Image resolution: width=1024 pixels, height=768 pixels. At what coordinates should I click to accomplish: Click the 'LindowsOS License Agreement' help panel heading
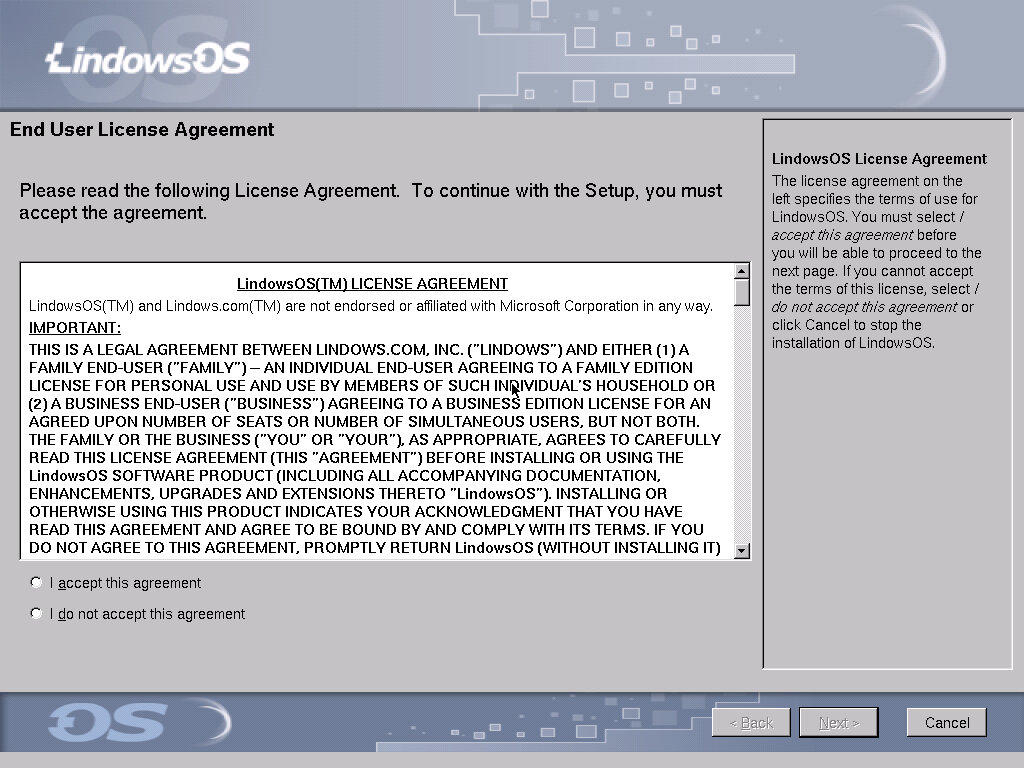tap(879, 159)
